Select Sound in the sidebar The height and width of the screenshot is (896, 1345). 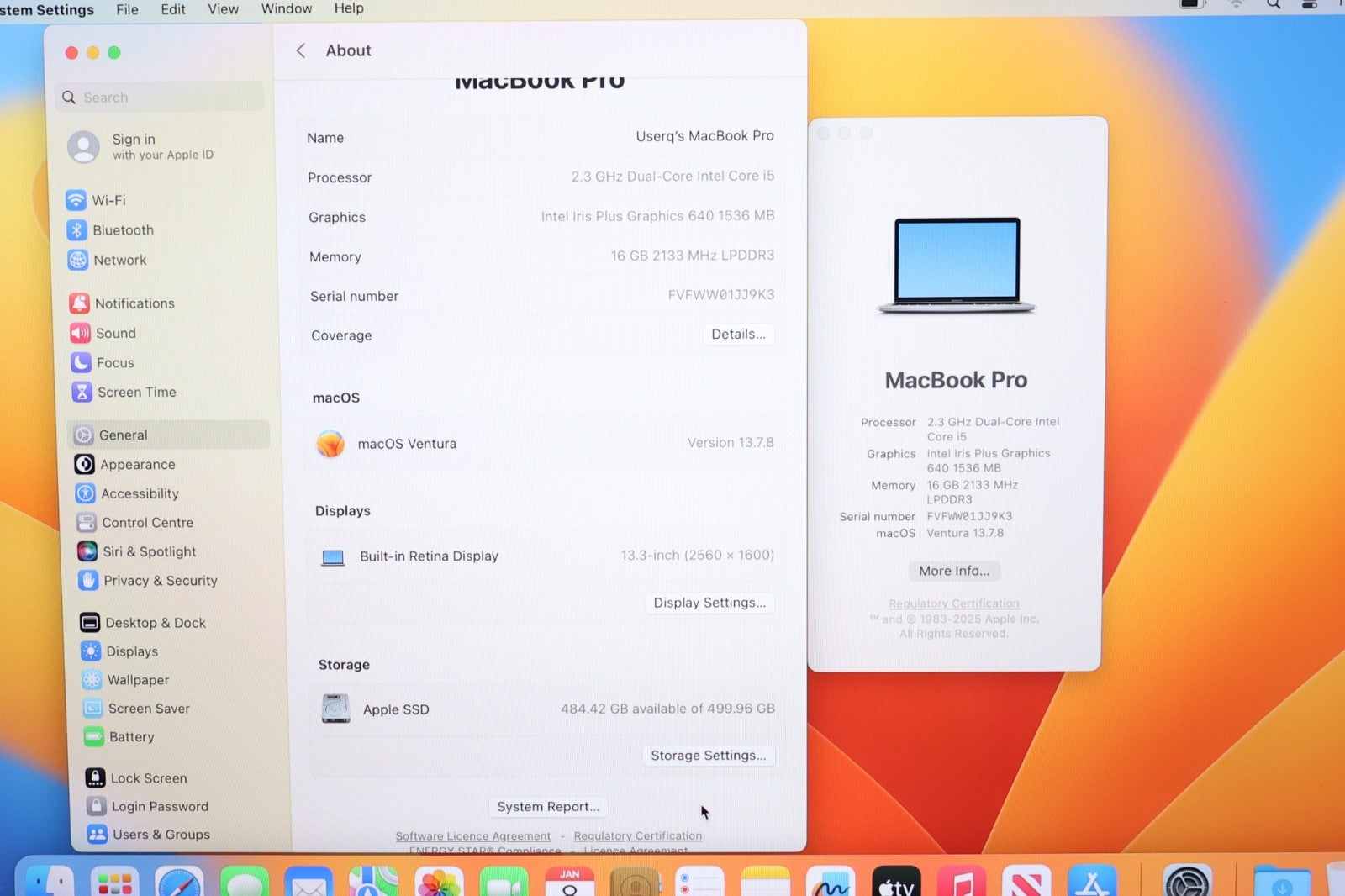click(115, 333)
